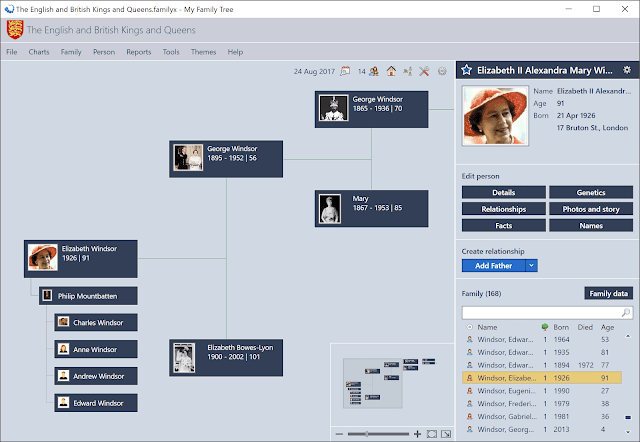Viewport: 640px width, 442px height.
Task: Open the Family data button
Action: [x=609, y=293]
